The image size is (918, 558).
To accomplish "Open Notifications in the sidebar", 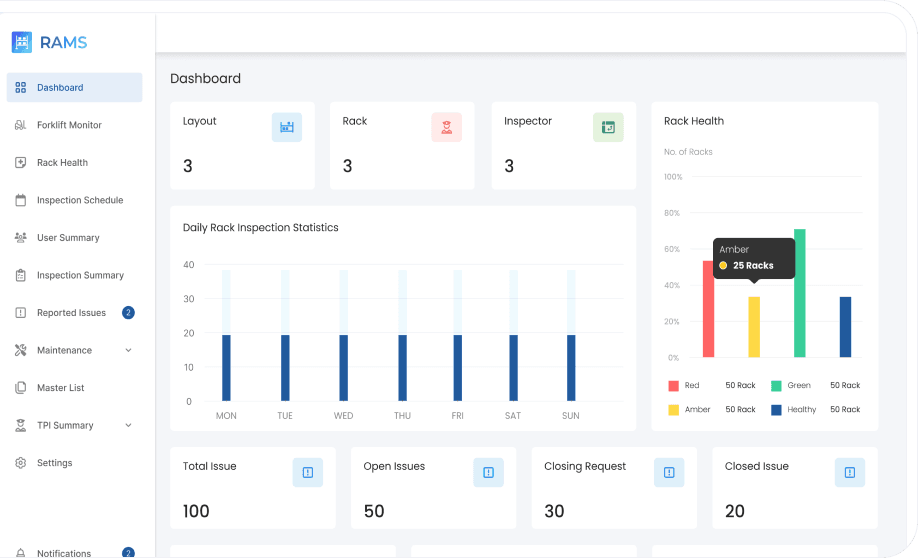I will pyautogui.click(x=64, y=553).
